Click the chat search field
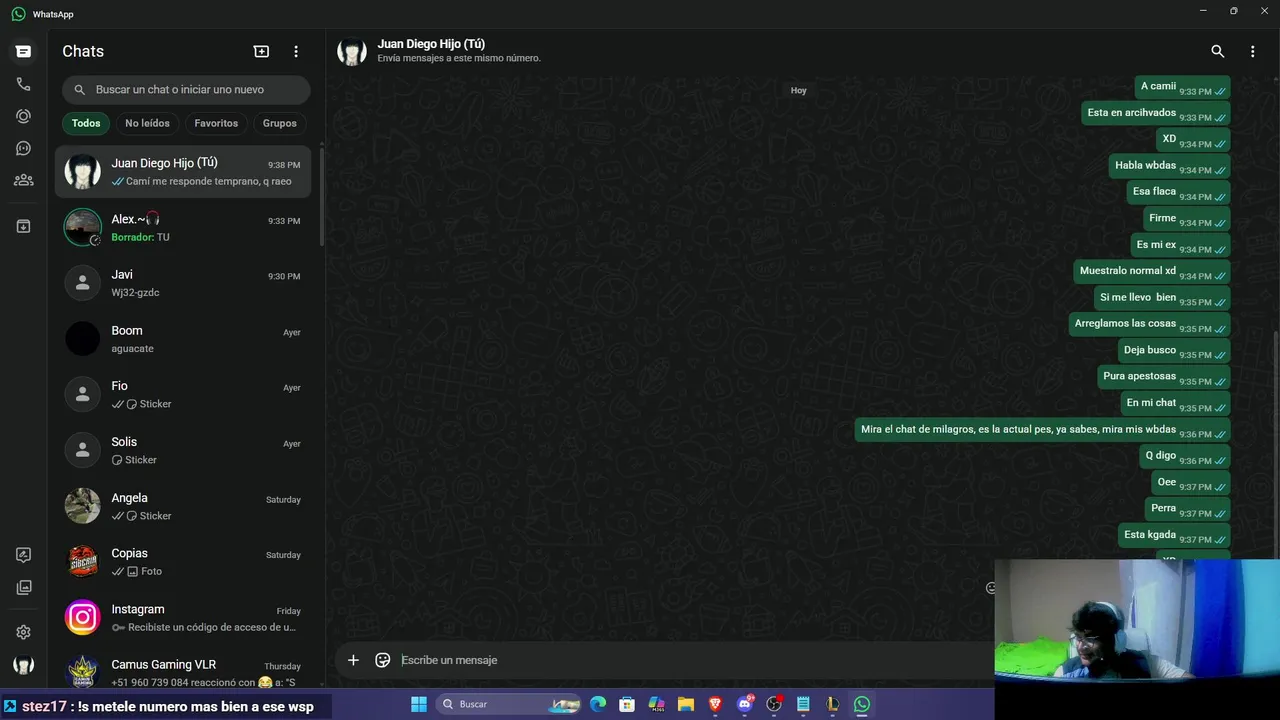 pos(186,89)
